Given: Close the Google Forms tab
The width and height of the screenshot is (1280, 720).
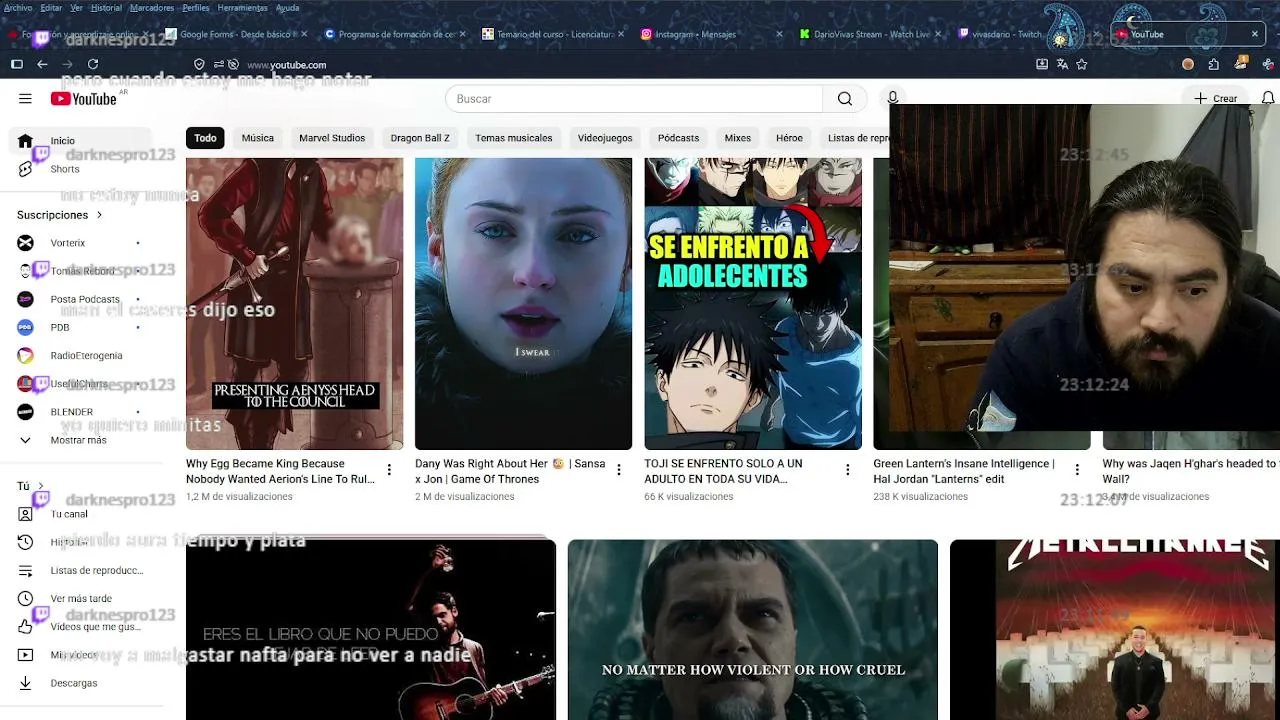Looking at the screenshot, I should (x=304, y=34).
